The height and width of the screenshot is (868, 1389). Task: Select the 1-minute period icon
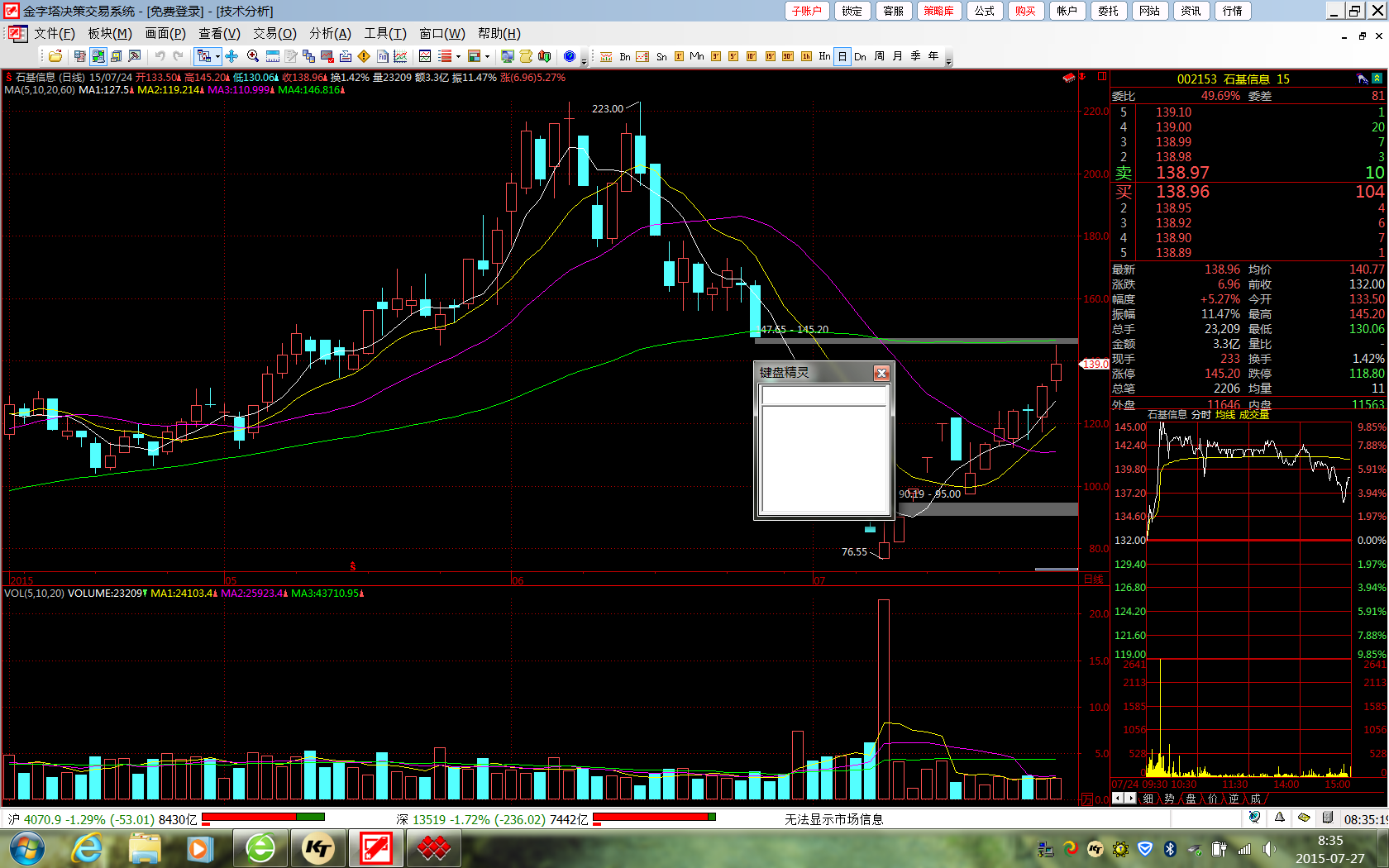click(x=679, y=56)
